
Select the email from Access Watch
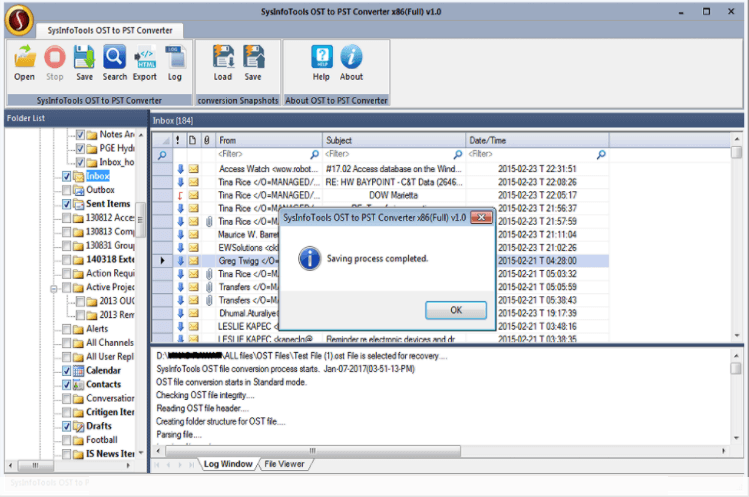[x=380, y=169]
